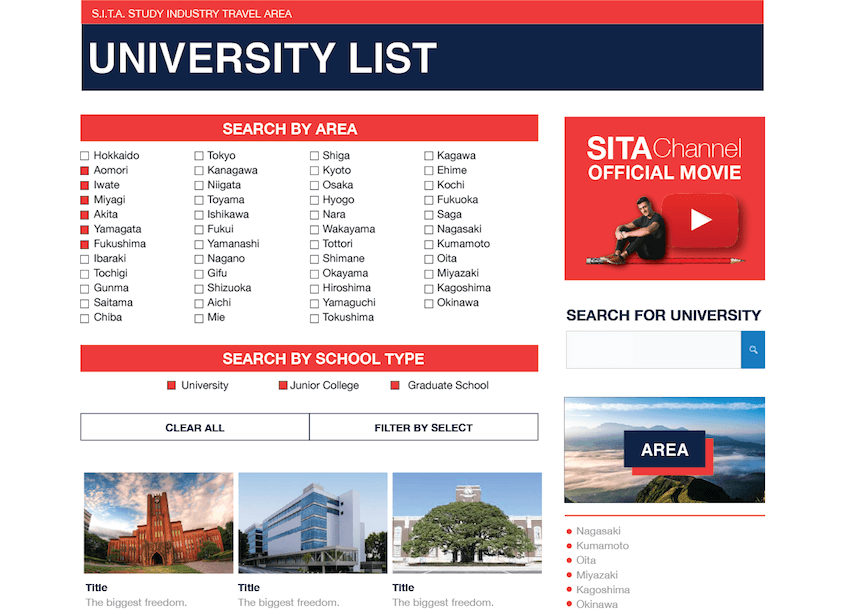
Task: Open the AREA banner image
Action: tap(664, 450)
